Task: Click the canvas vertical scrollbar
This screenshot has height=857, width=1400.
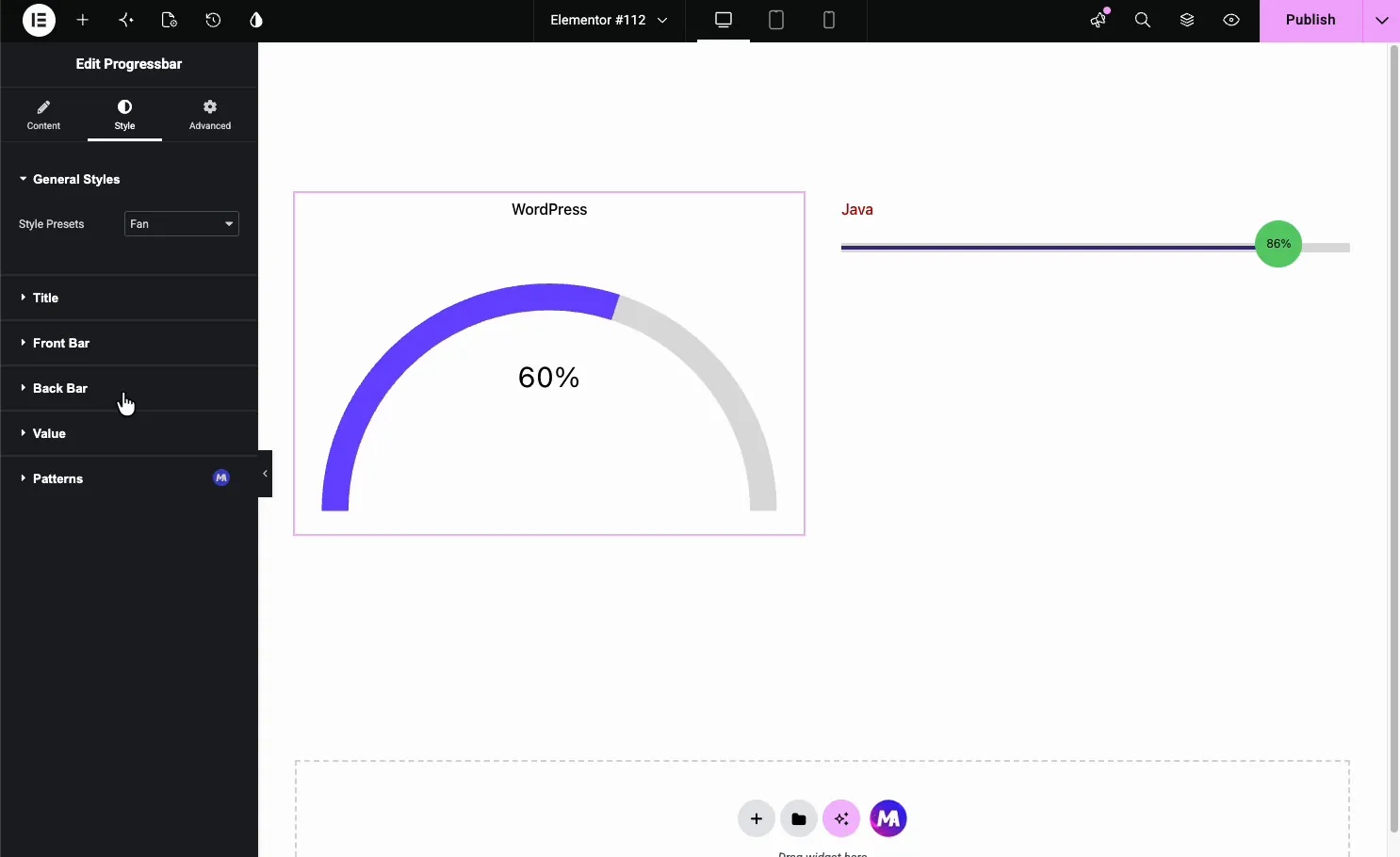Action: pyautogui.click(x=1394, y=439)
